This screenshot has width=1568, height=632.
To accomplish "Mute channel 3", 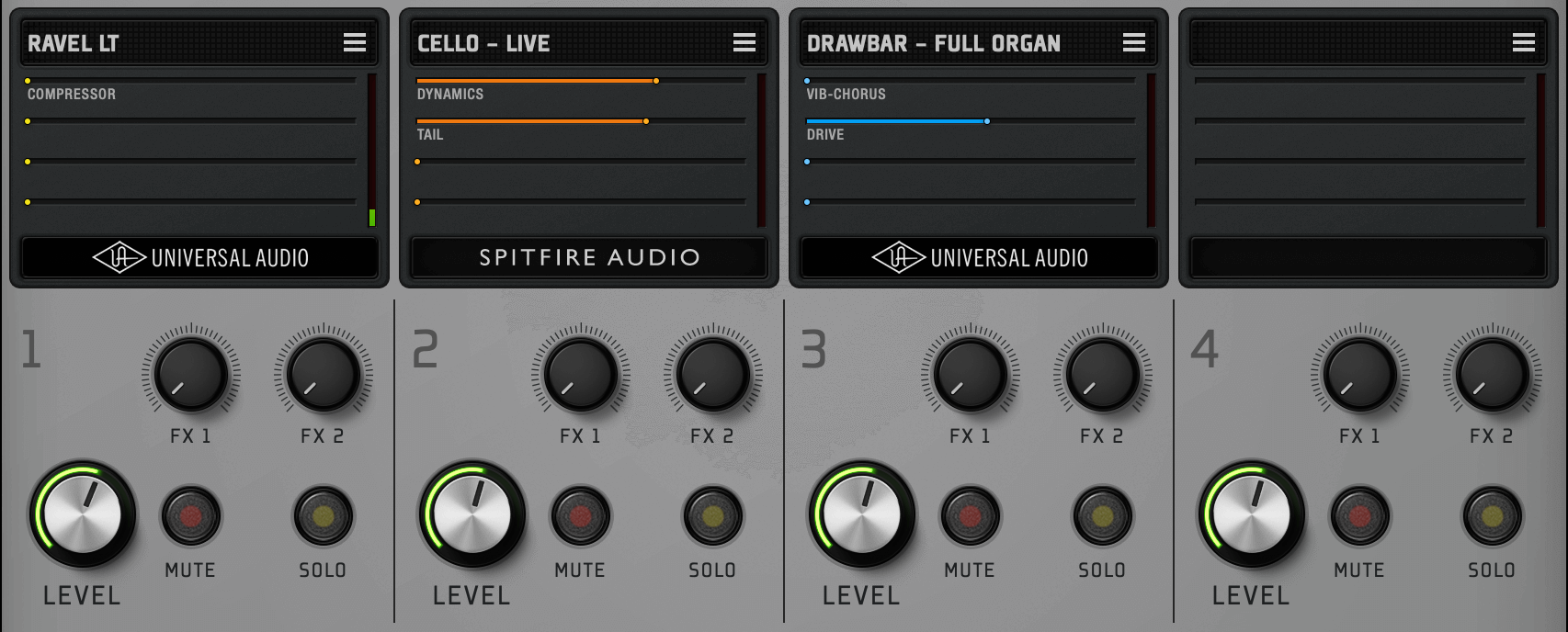I will [970, 516].
